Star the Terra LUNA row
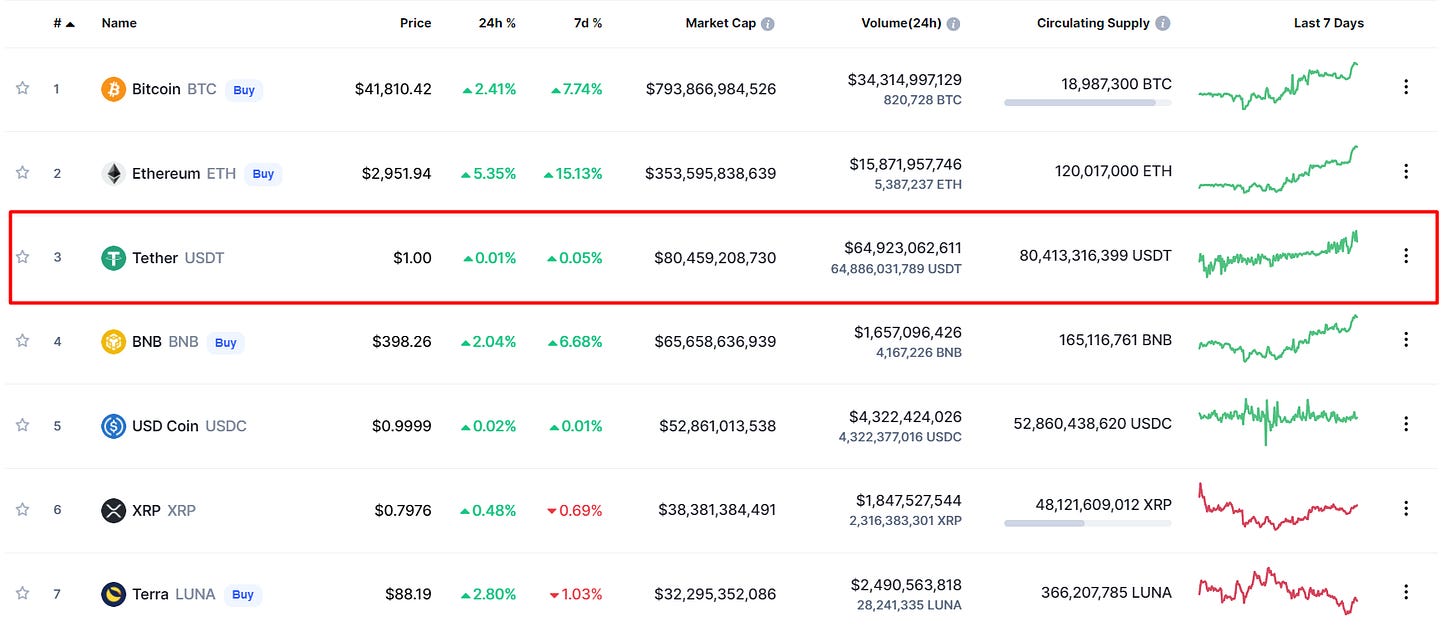This screenshot has width=1456, height=631. 22,593
